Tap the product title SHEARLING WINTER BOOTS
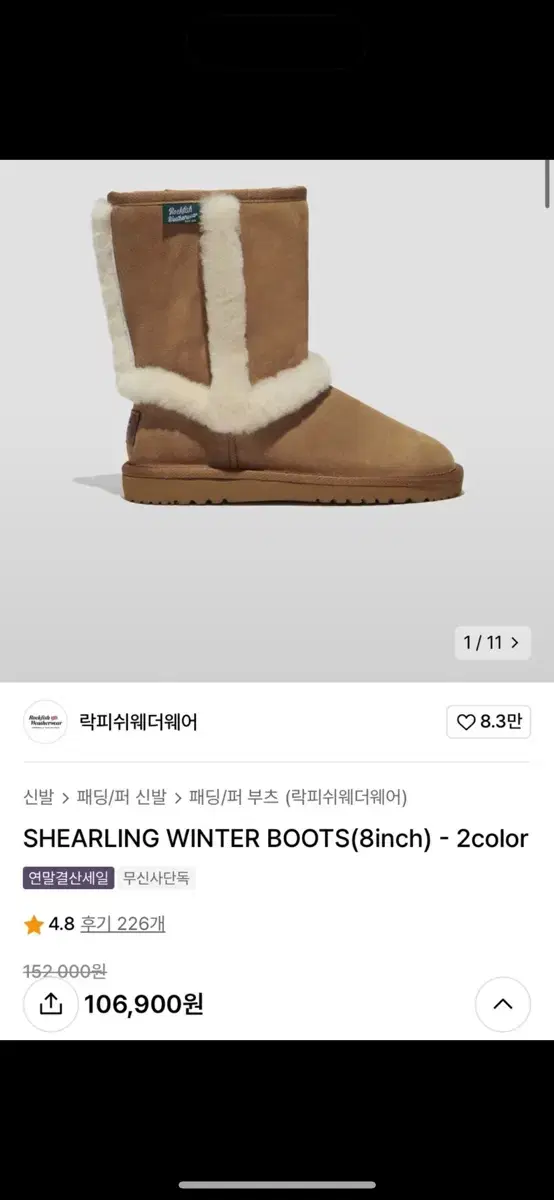 coord(276,839)
